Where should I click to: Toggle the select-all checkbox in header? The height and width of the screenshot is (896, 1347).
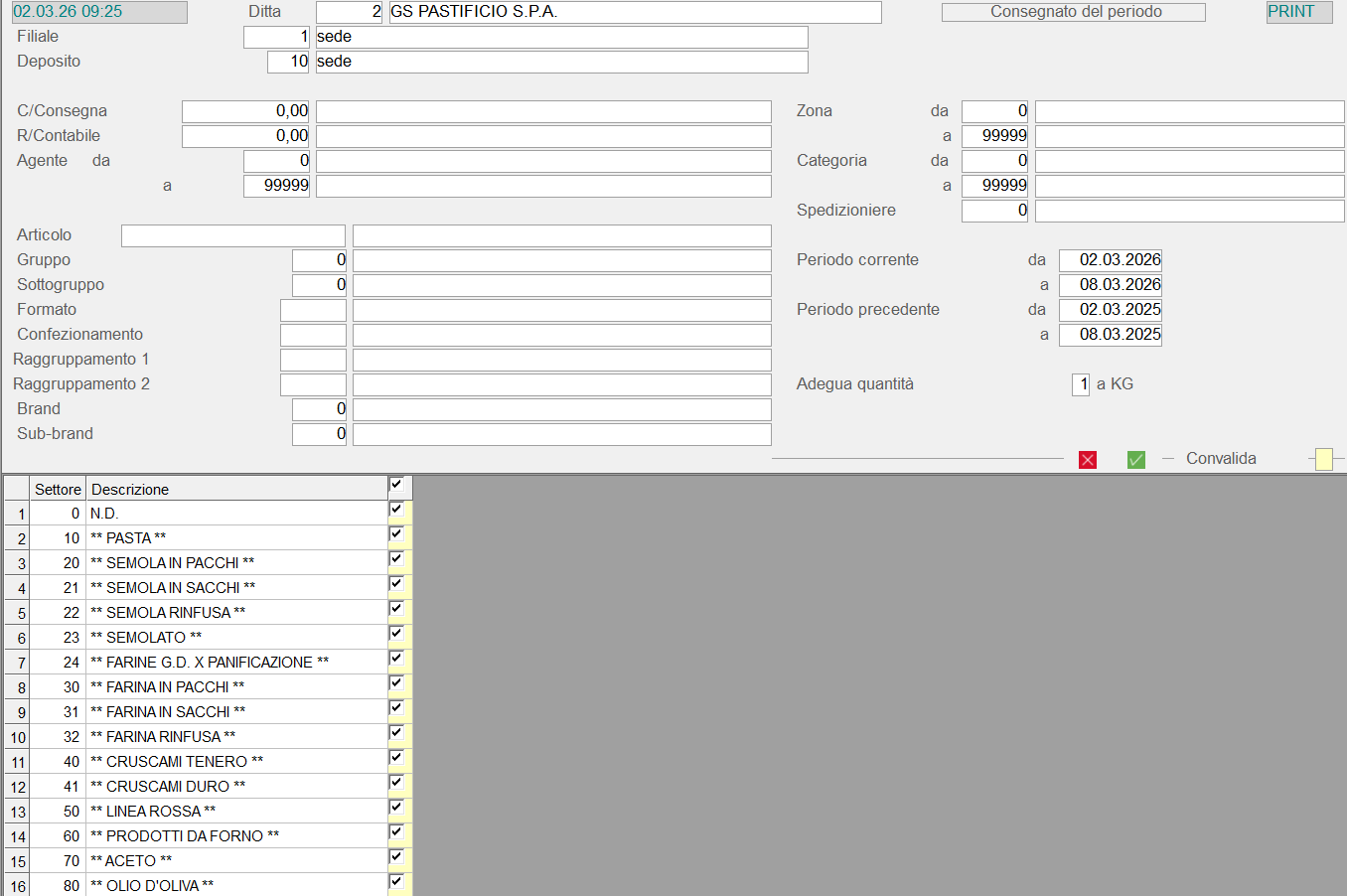coord(396,485)
